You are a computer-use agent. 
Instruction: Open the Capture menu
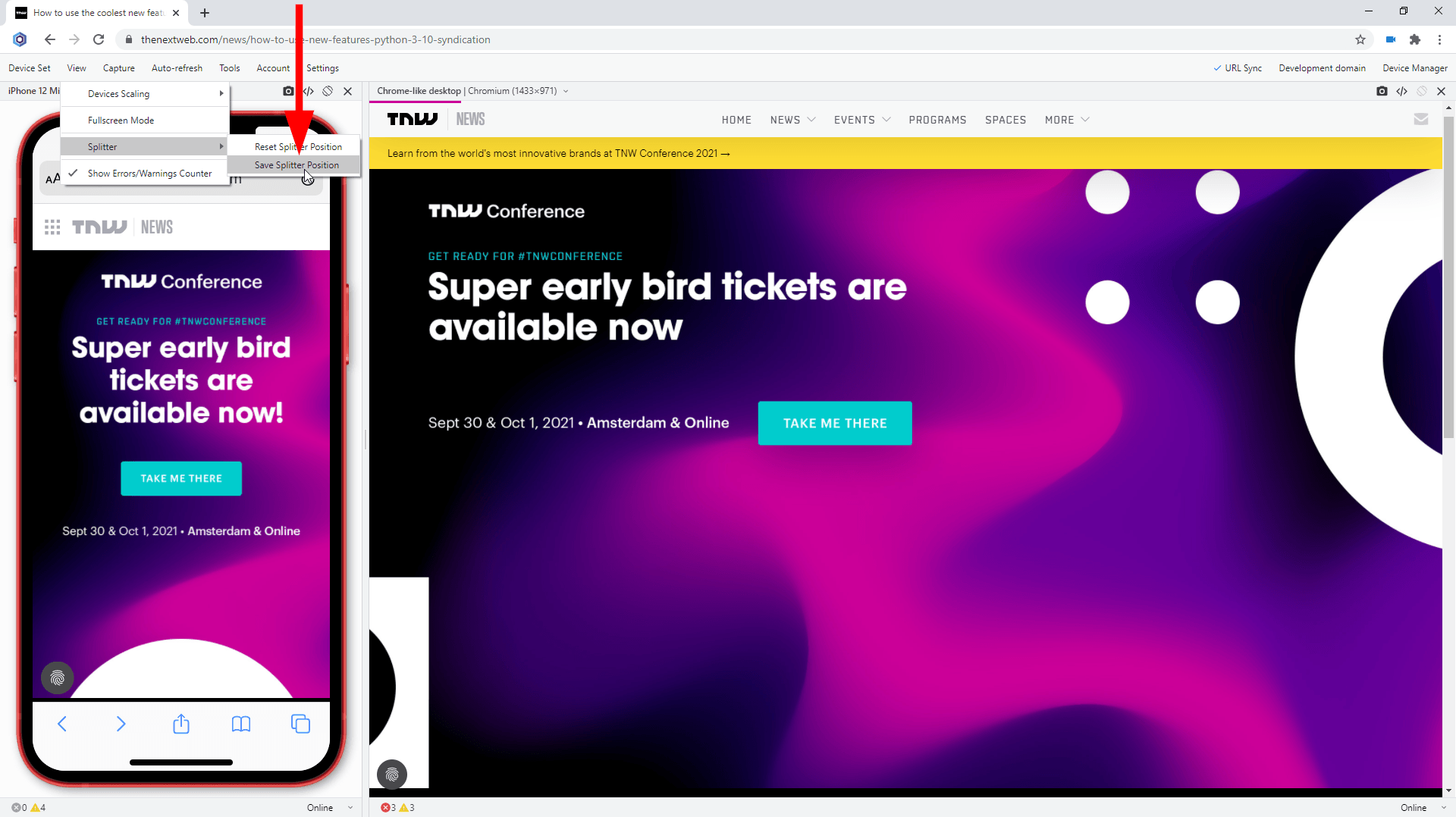click(x=118, y=68)
